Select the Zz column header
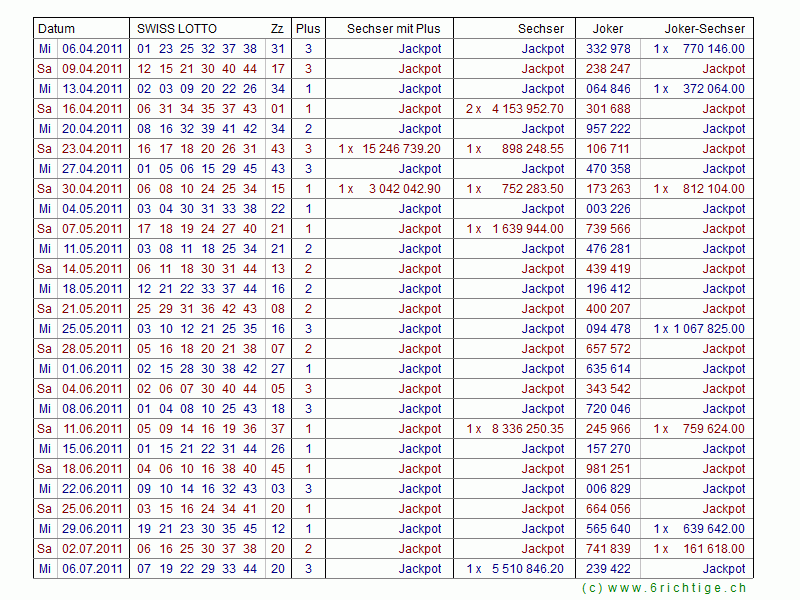Viewport: 800px width, 600px height. tap(277, 29)
